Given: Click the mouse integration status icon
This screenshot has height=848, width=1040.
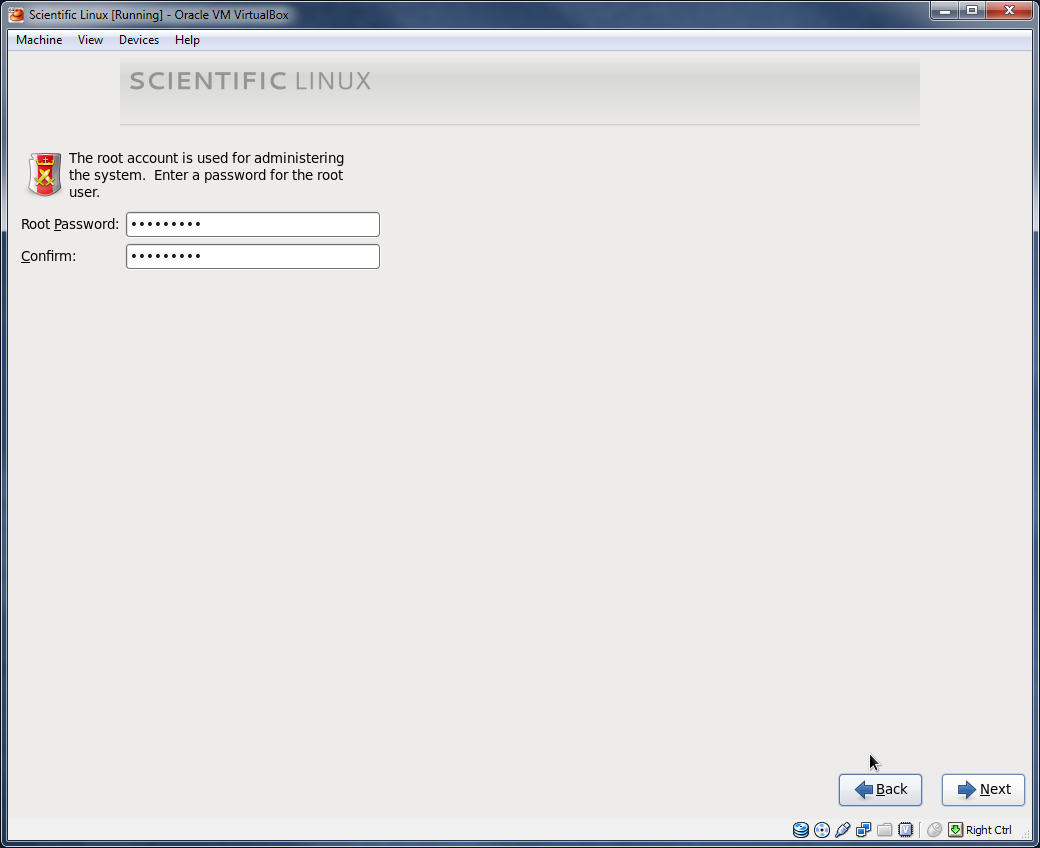Looking at the screenshot, I should [935, 829].
